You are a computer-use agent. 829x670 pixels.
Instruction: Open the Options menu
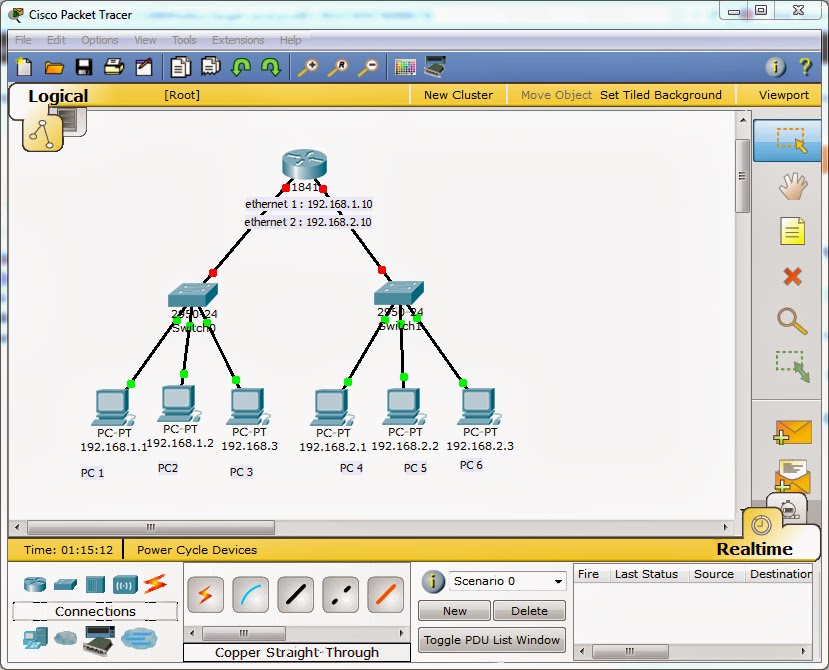tap(99, 40)
